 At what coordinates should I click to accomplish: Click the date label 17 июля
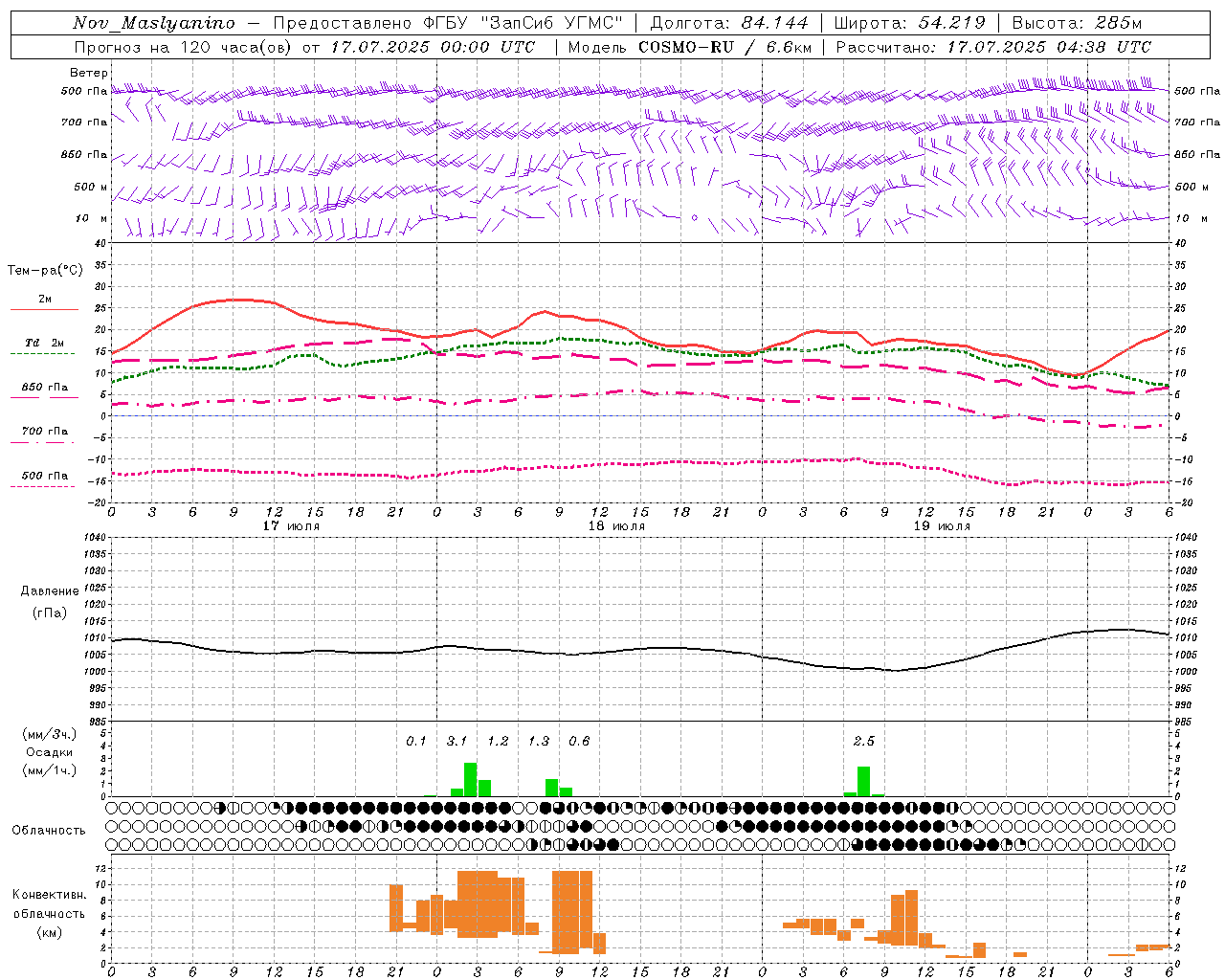(x=291, y=526)
